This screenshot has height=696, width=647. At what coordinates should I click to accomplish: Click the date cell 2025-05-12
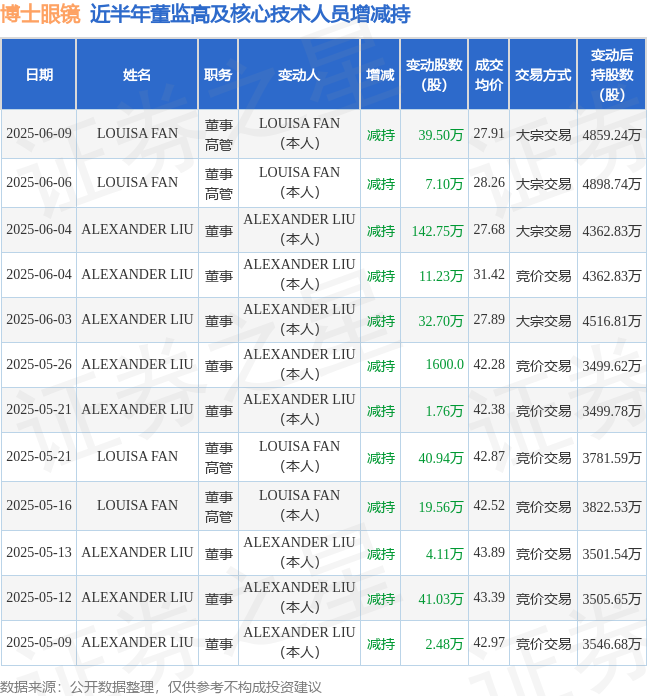(39, 597)
